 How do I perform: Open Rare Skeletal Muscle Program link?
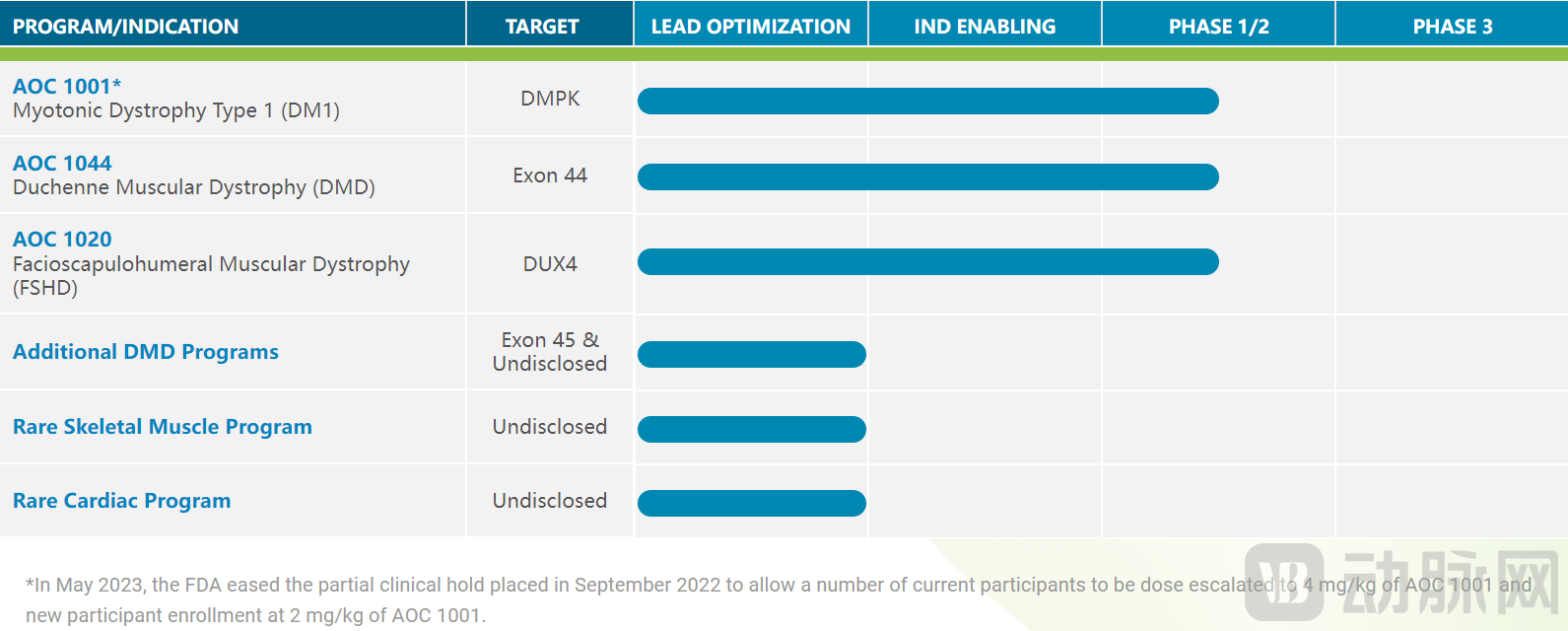pos(163,427)
